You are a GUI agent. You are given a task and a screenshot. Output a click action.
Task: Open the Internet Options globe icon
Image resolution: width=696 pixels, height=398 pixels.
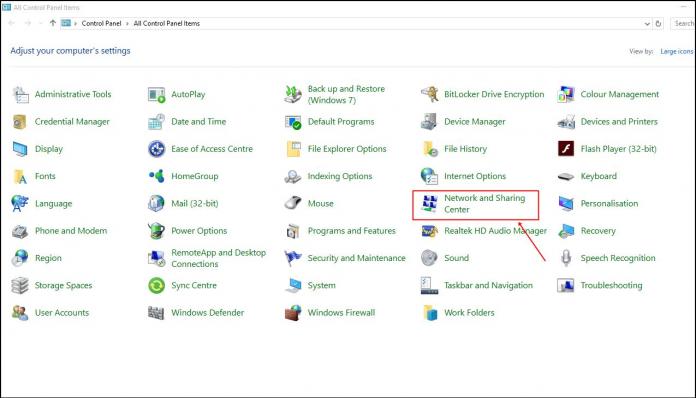pyautogui.click(x=429, y=176)
